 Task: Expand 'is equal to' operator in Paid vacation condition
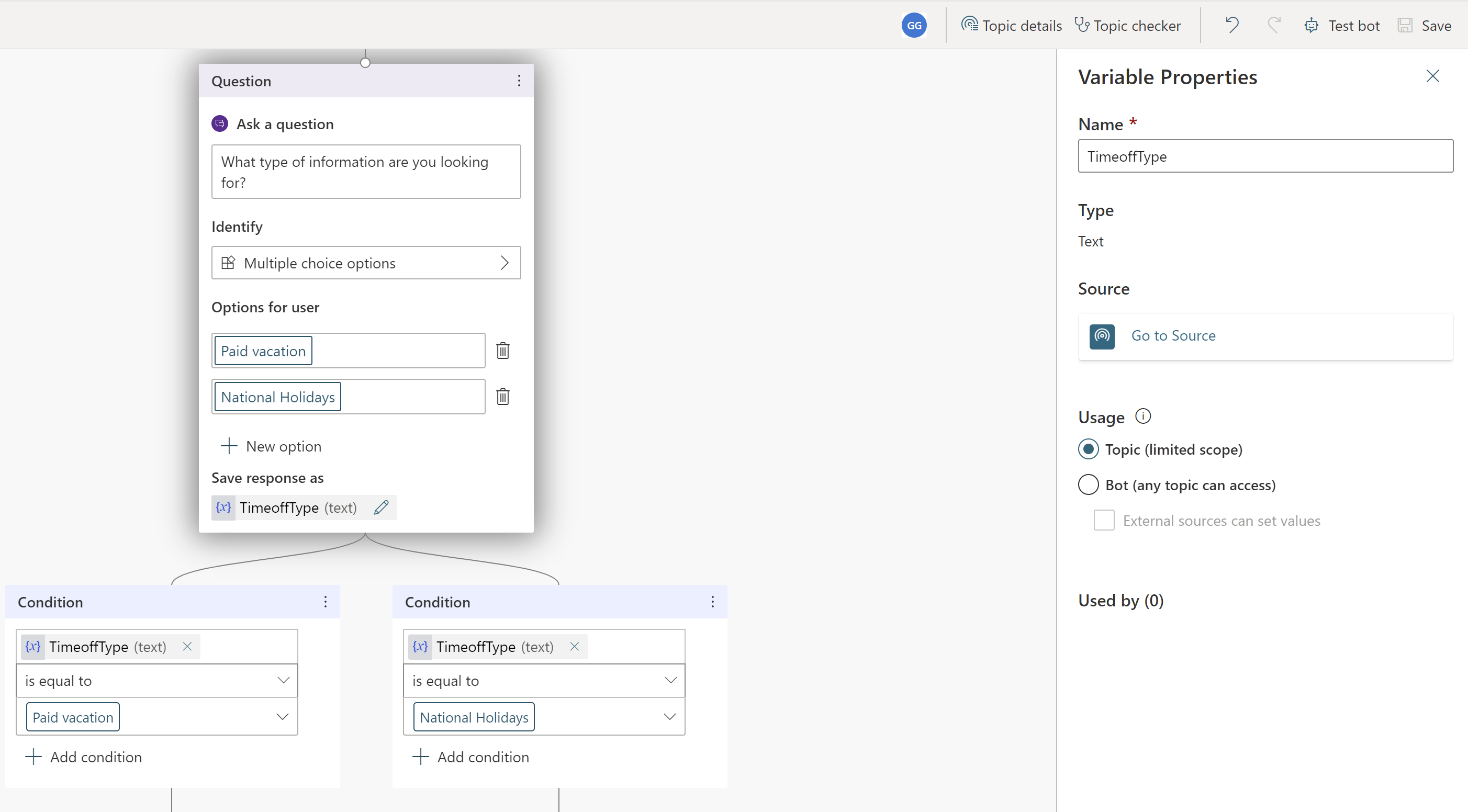(x=156, y=681)
